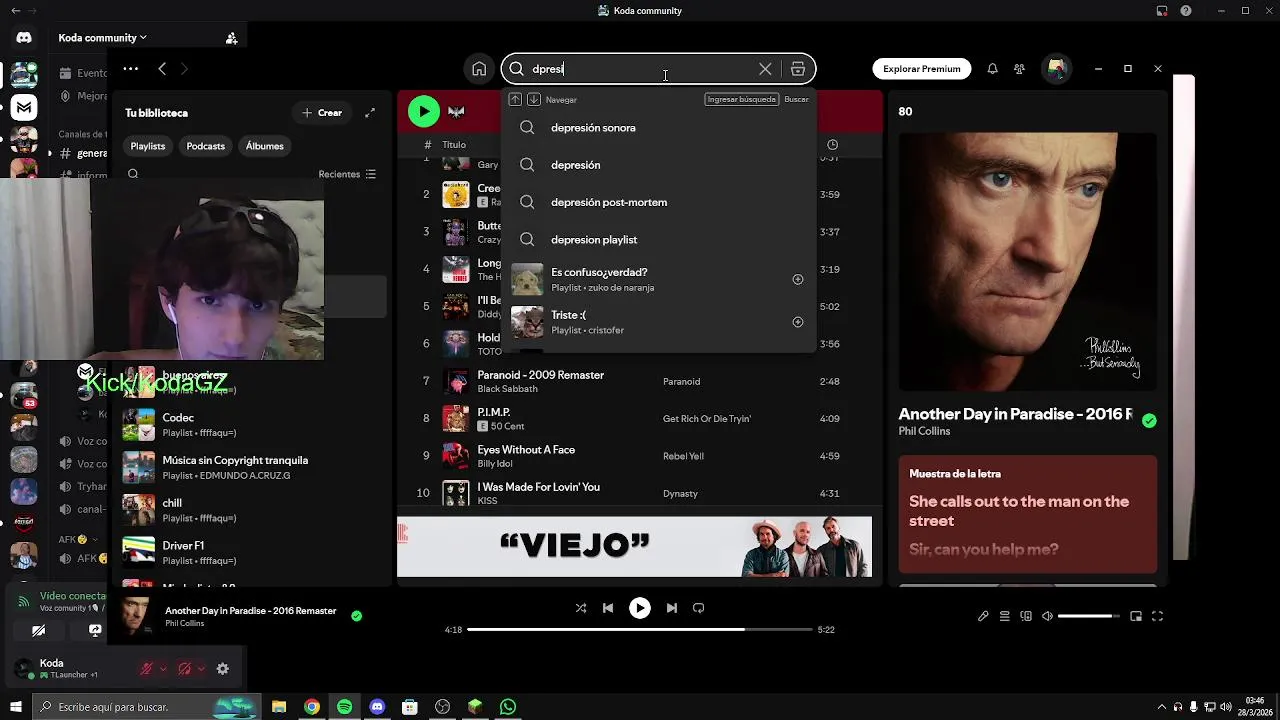Mute Spotify volume speaker icon
The image size is (1280, 720).
coord(1047,616)
